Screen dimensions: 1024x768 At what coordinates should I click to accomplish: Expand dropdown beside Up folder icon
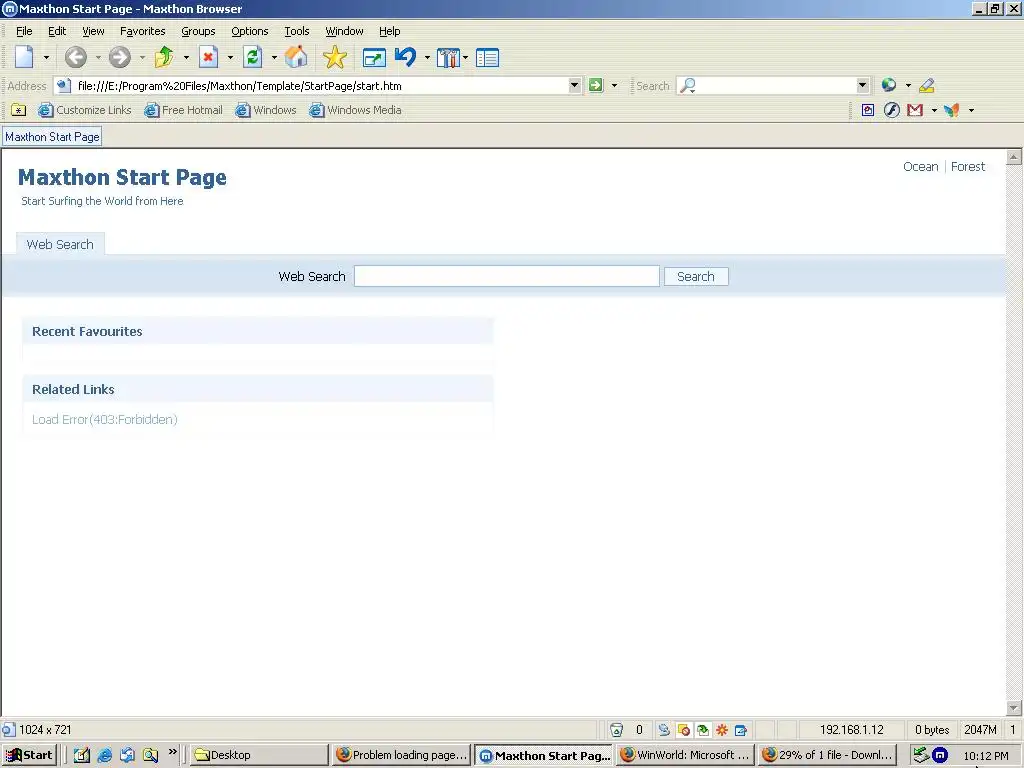click(x=186, y=58)
